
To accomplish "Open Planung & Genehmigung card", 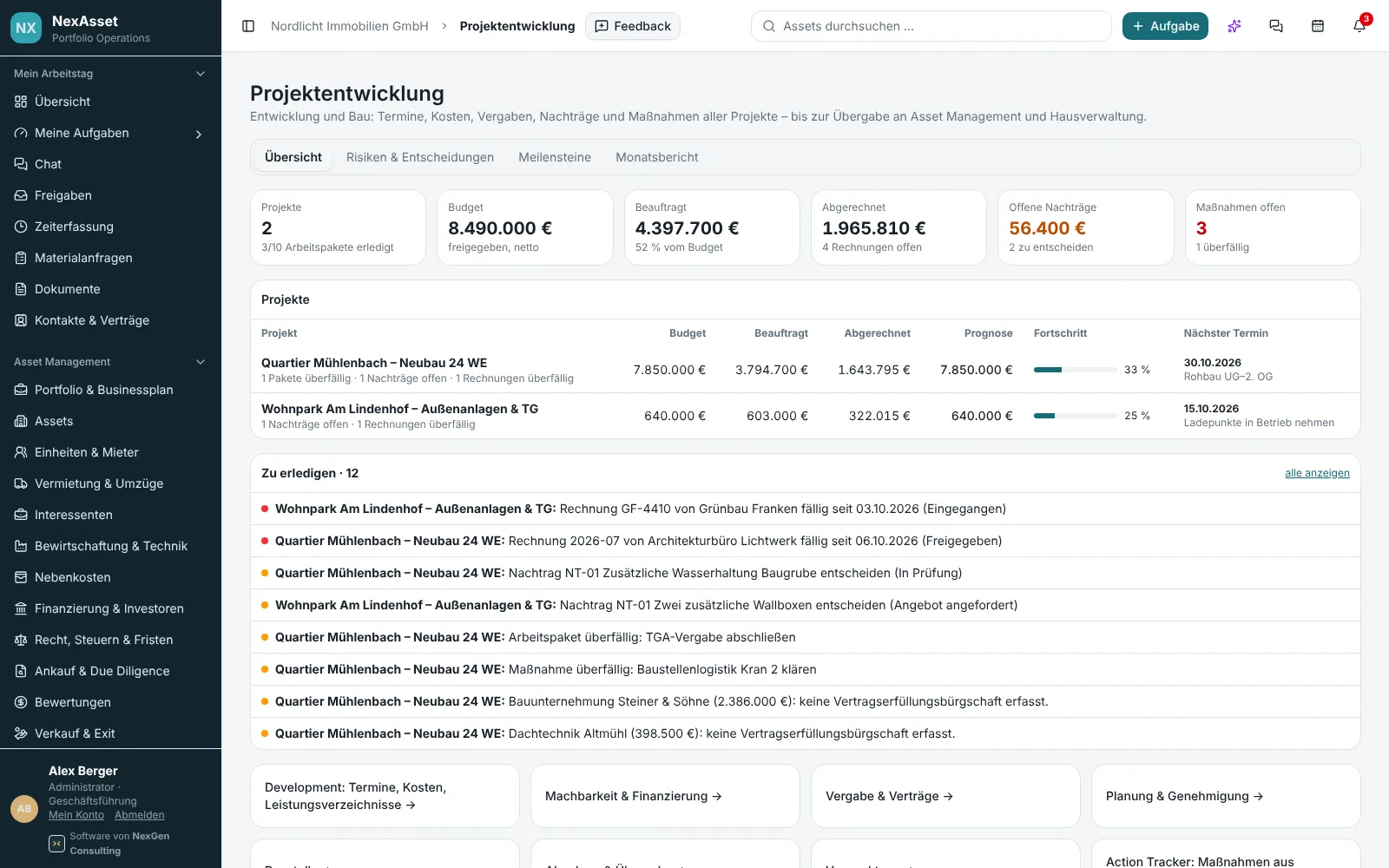I will (1226, 796).
